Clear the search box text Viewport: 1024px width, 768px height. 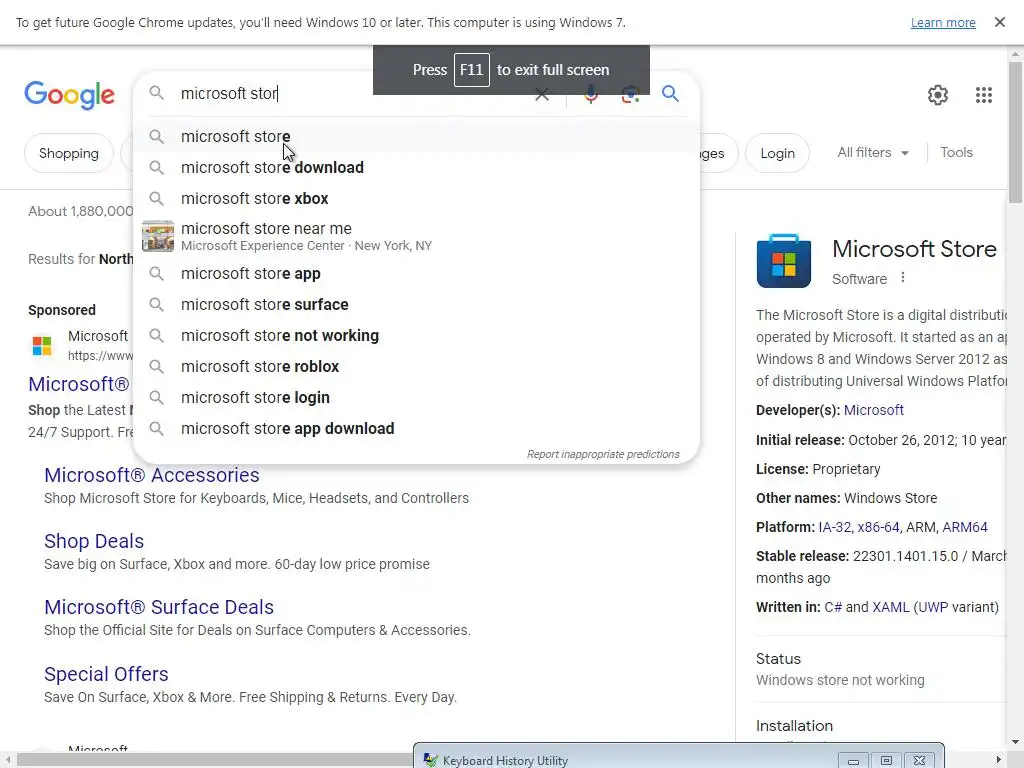541,95
